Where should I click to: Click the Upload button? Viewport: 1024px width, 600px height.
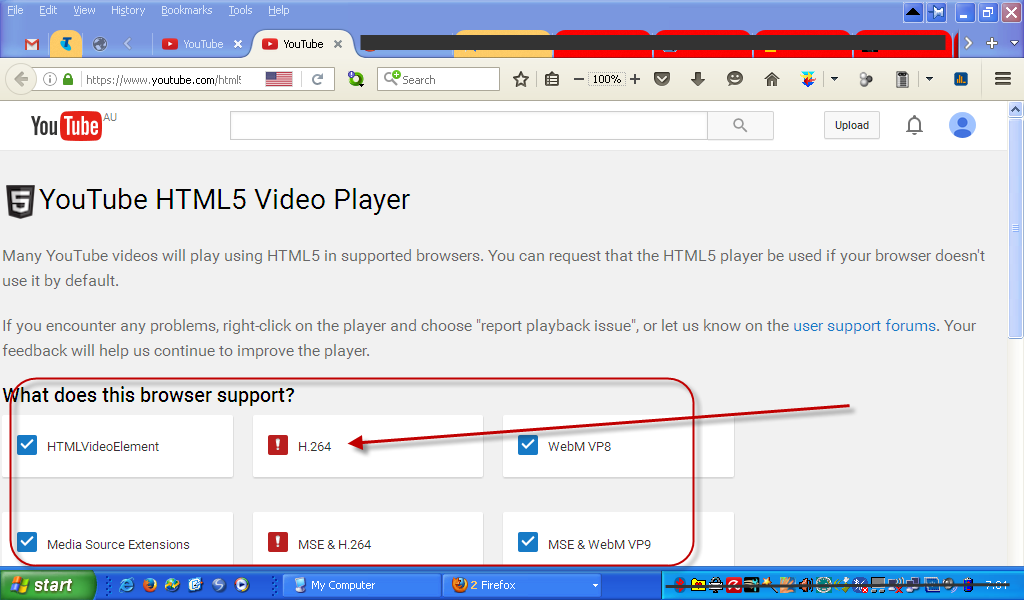click(852, 125)
